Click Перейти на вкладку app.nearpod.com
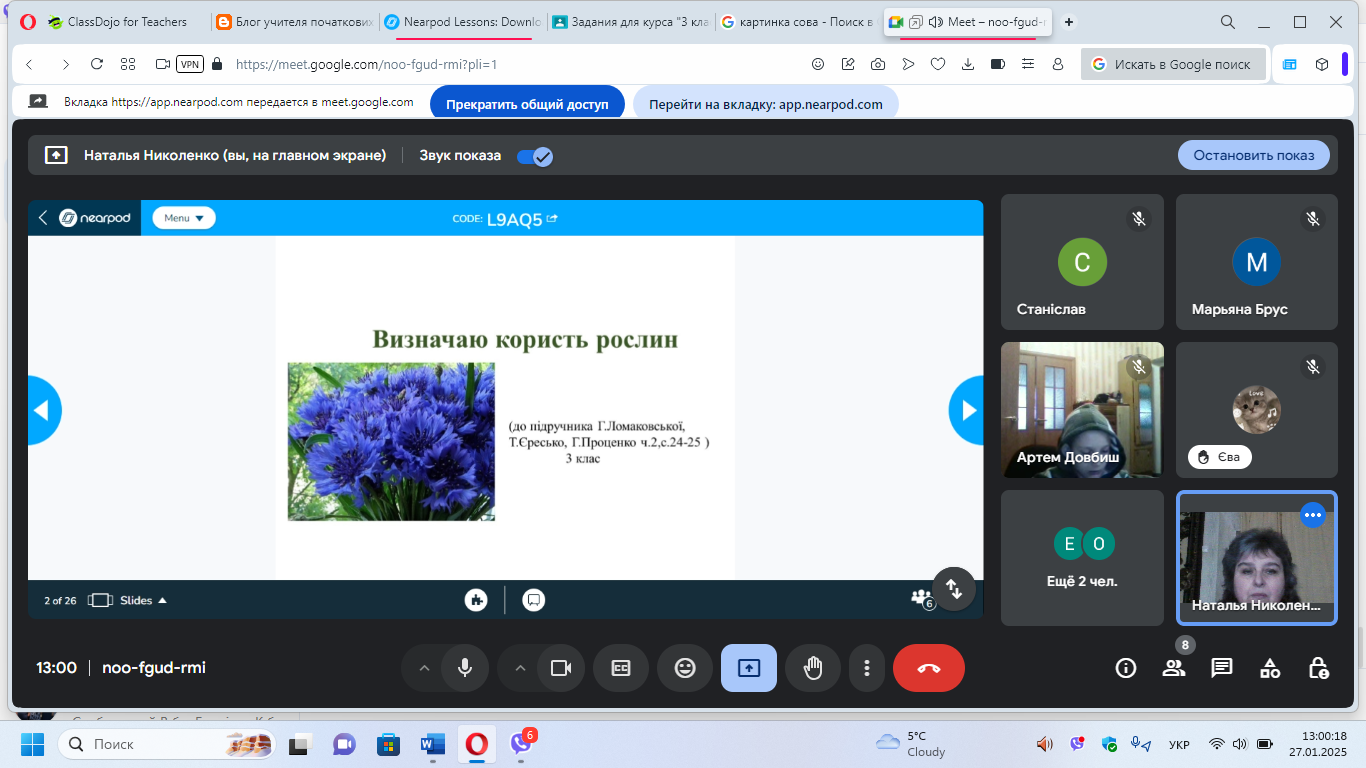 pos(766,104)
